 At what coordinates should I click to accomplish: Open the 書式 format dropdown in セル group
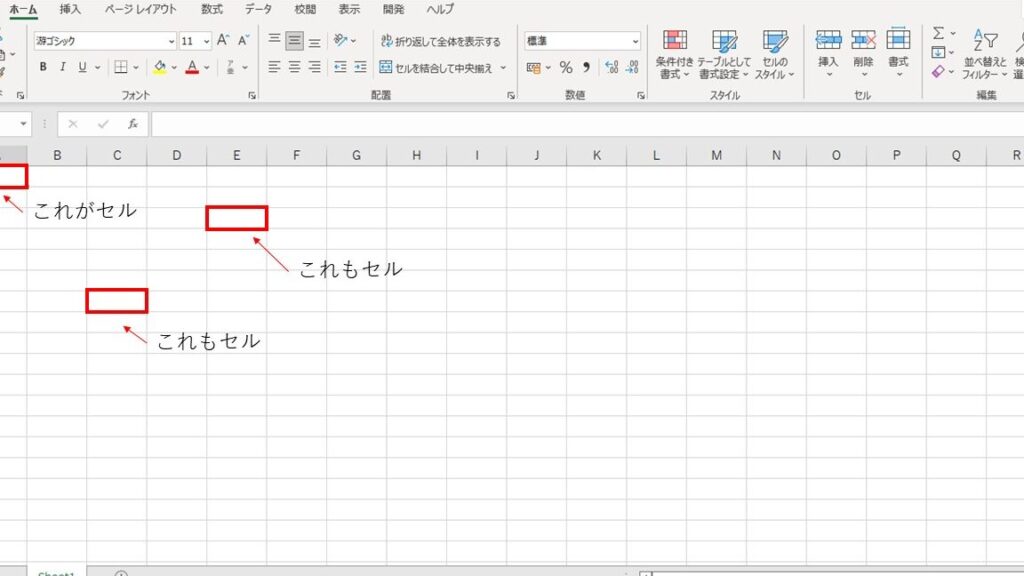click(x=898, y=54)
